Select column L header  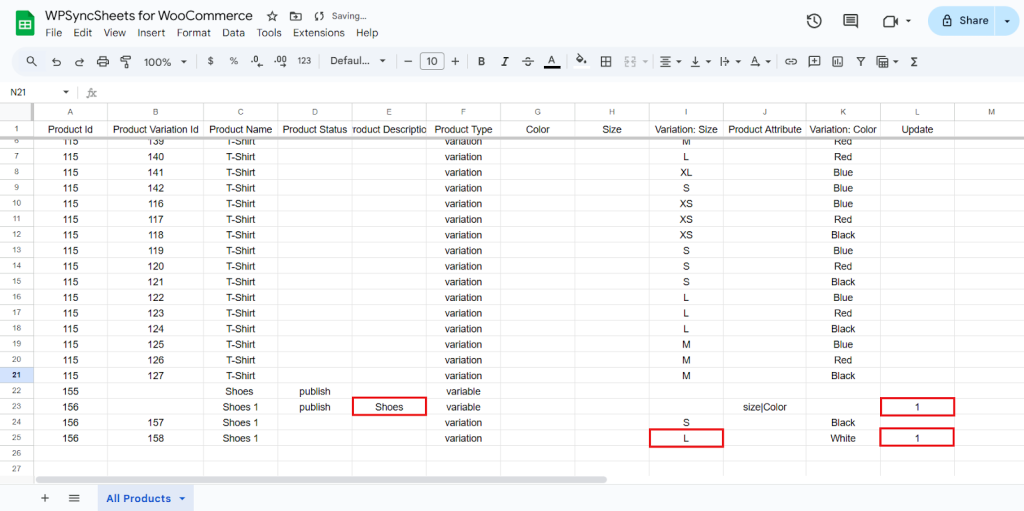pyautogui.click(x=917, y=112)
